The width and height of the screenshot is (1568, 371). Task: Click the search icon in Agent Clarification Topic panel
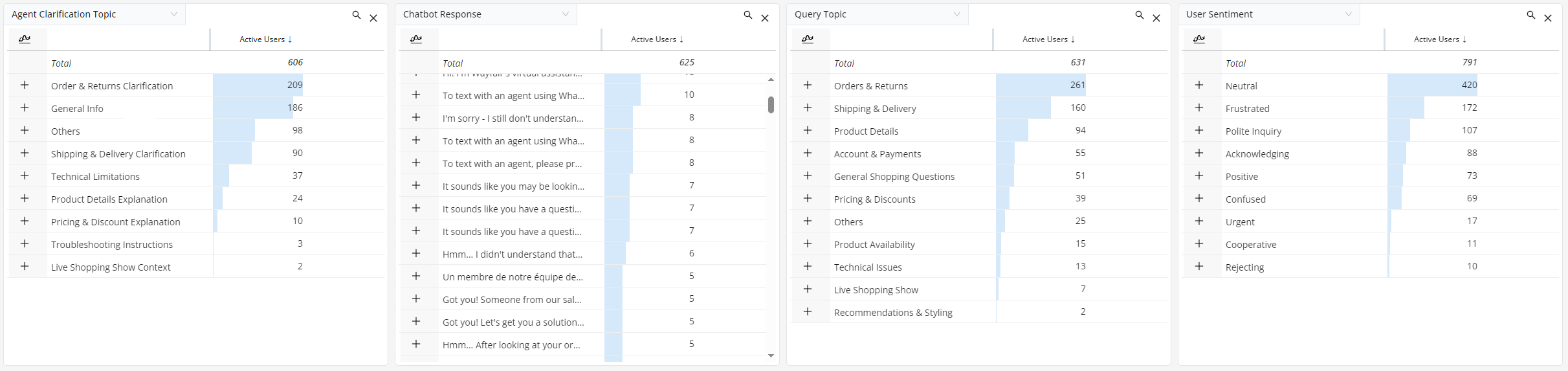click(x=356, y=15)
